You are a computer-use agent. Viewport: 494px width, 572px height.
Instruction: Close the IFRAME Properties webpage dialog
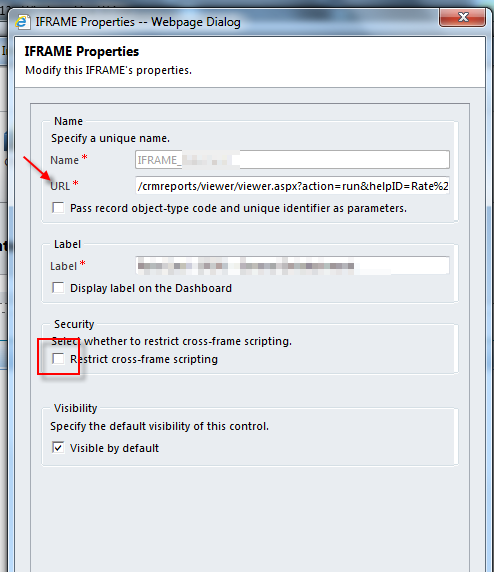(463, 17)
